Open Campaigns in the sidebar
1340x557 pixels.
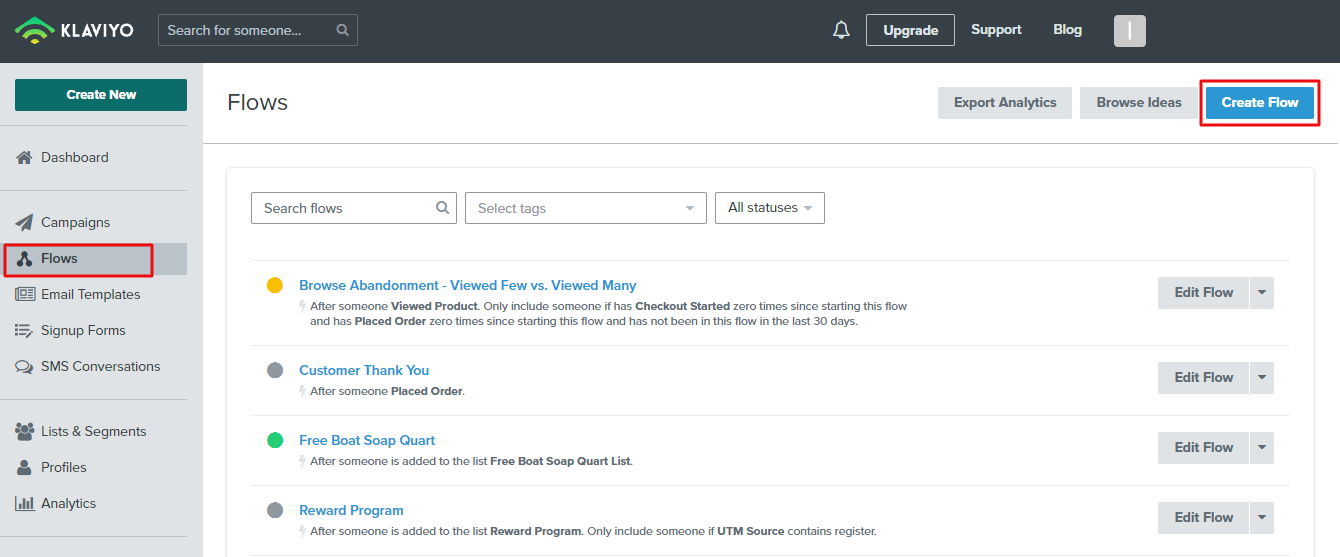coord(75,222)
